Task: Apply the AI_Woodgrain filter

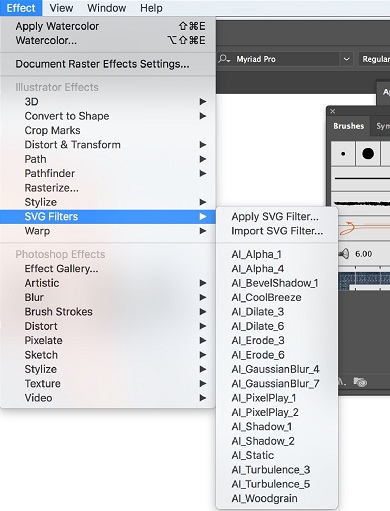Action: click(277, 498)
